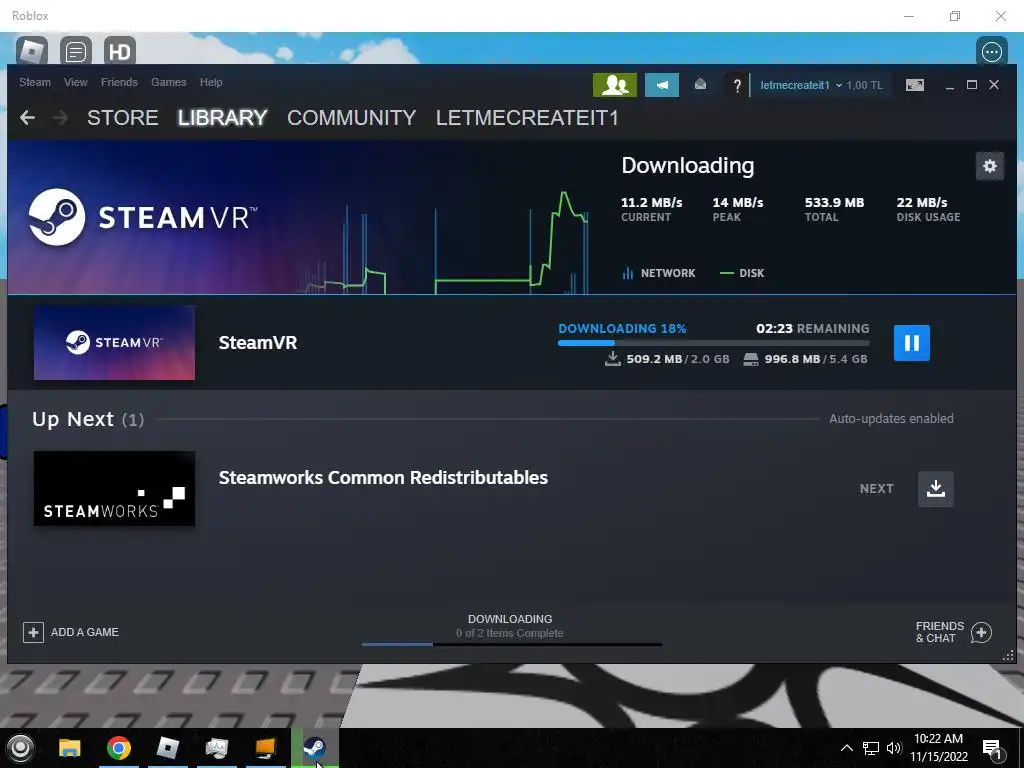The width and height of the screenshot is (1024, 768).
Task: Click the 22 MB/s disk usage value
Action: [922, 202]
